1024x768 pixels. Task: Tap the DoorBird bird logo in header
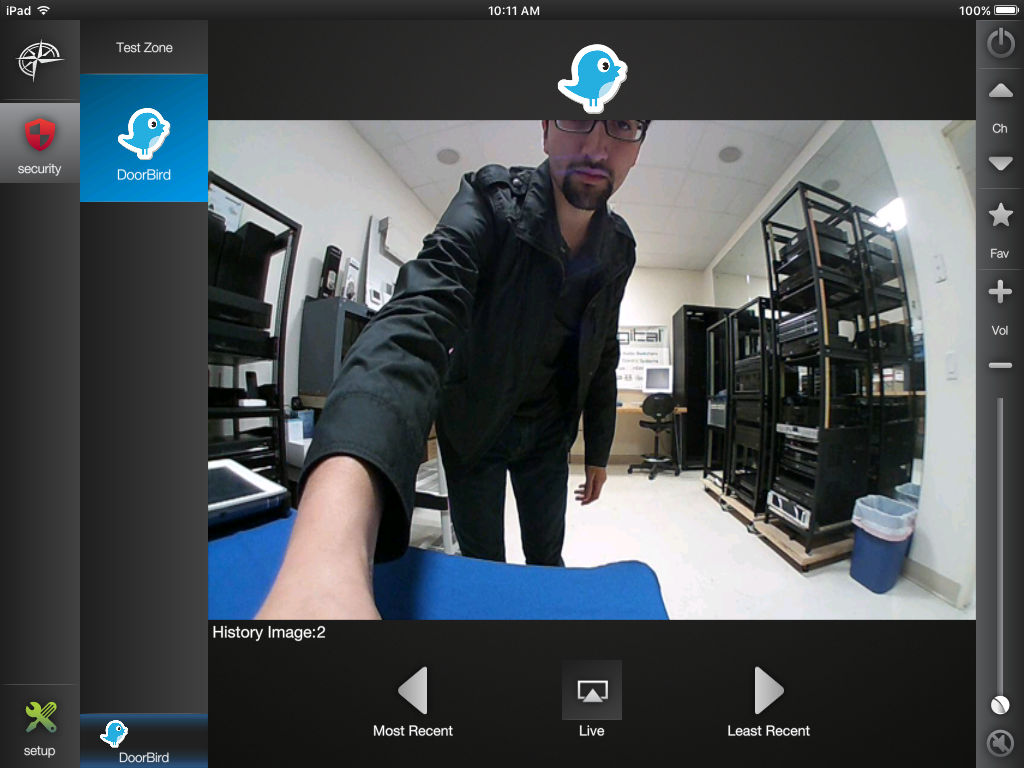tap(592, 78)
